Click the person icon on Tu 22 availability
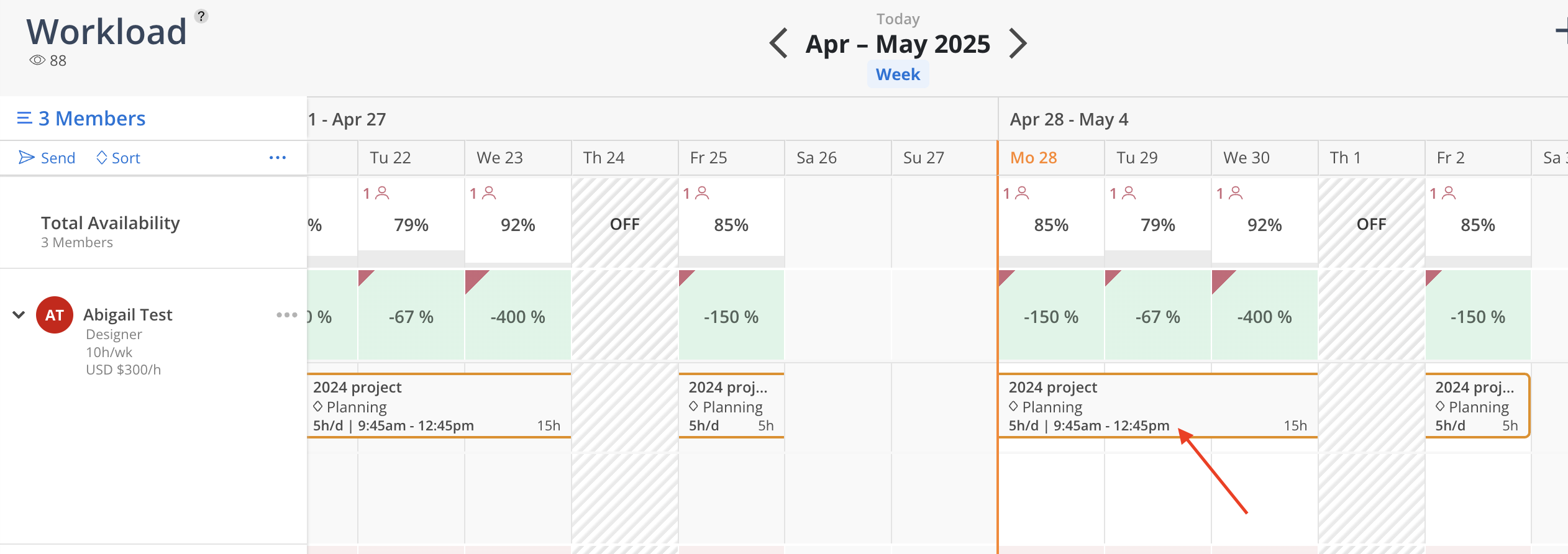1568x554 pixels. [x=383, y=193]
